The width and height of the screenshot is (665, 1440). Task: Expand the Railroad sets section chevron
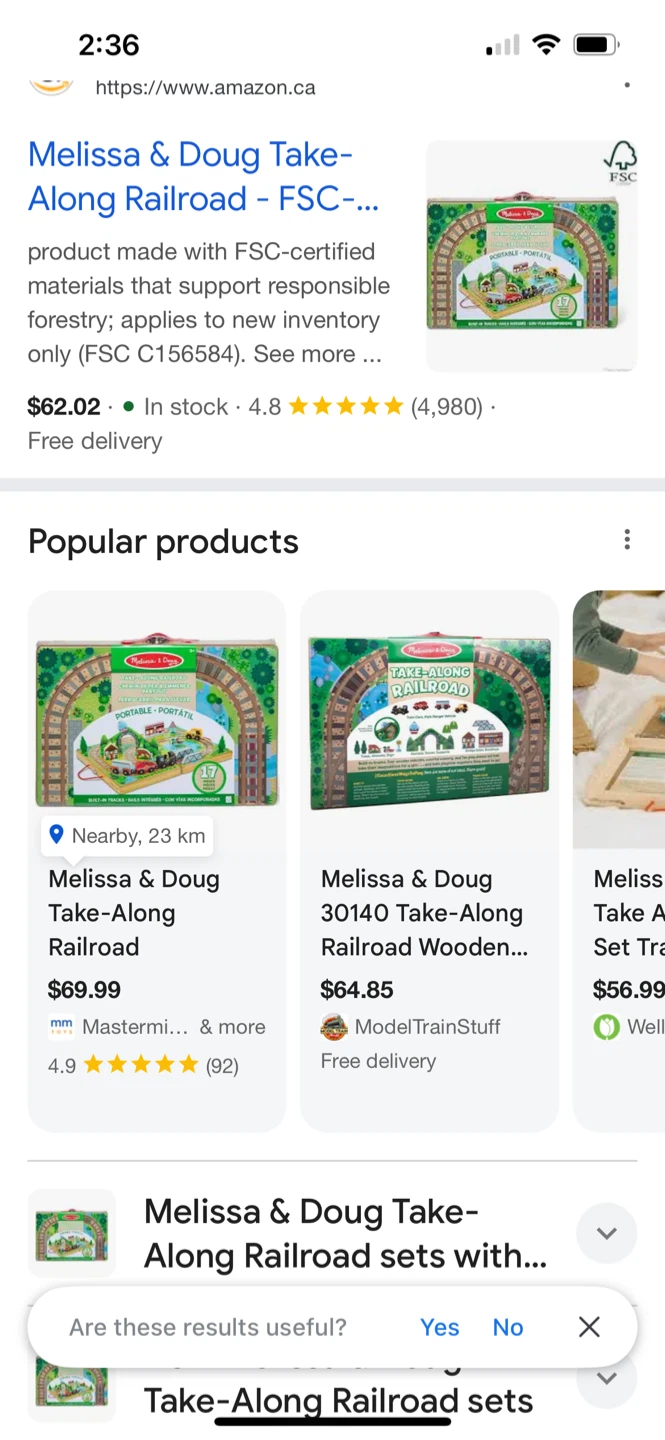[607, 1233]
